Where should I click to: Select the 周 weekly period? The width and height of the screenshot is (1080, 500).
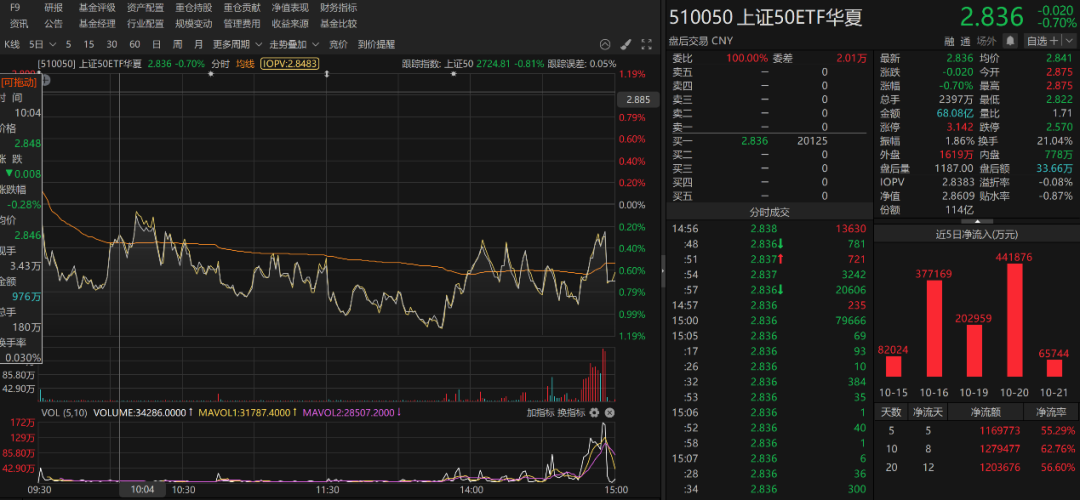178,44
